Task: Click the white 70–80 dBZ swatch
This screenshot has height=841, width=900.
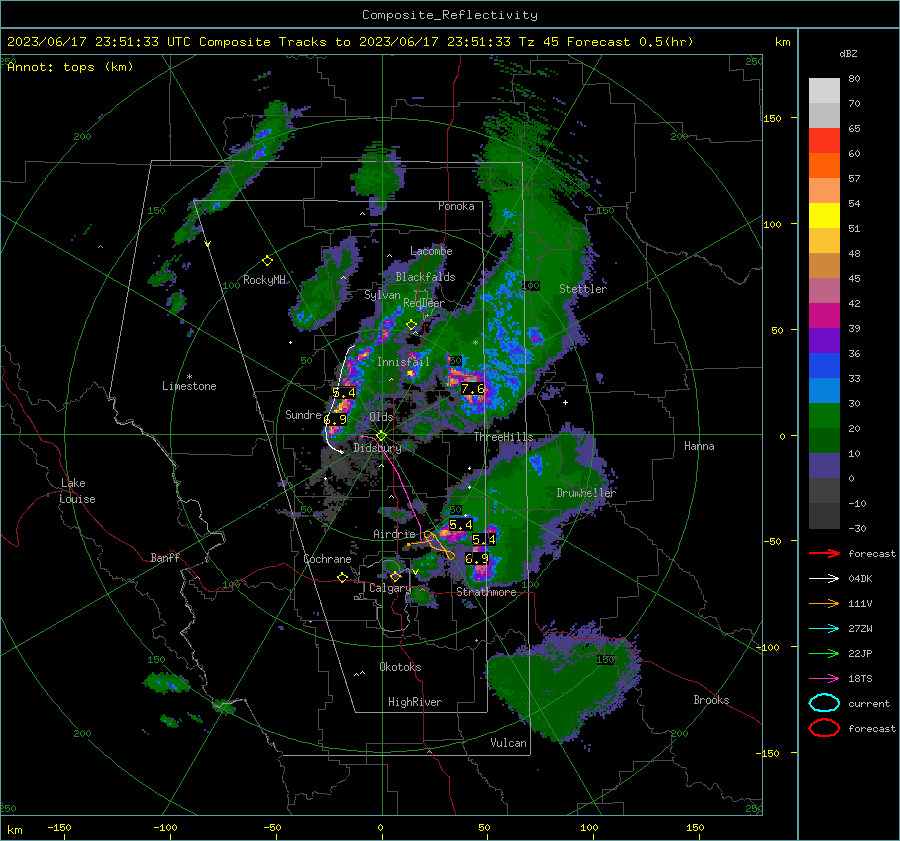Action: tap(824, 91)
